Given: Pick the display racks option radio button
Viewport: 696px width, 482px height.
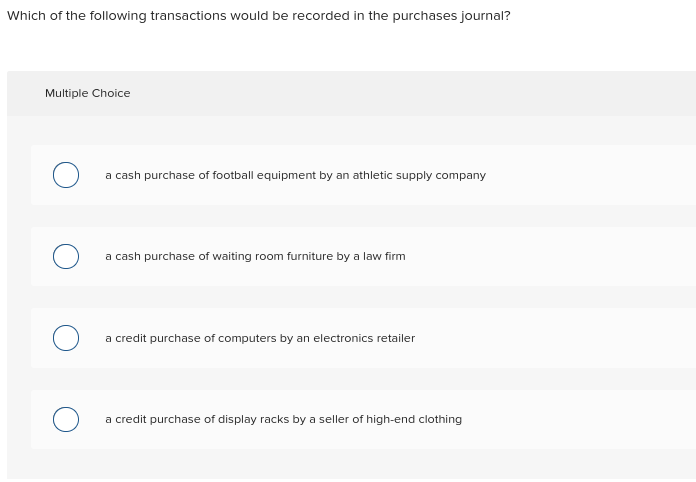Looking at the screenshot, I should click(66, 419).
